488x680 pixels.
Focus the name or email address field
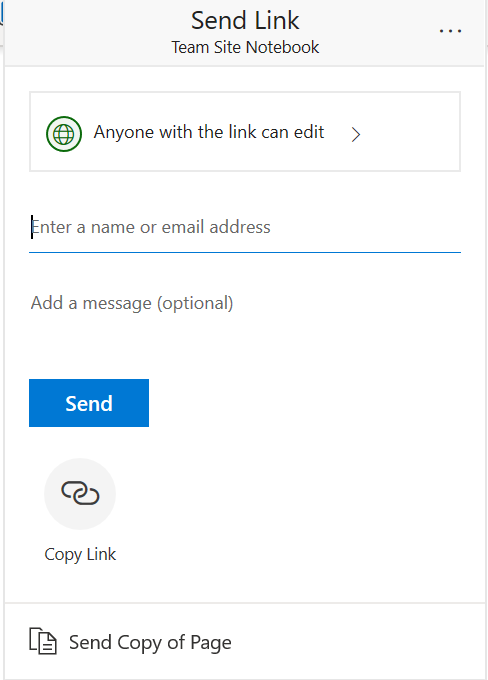245,227
